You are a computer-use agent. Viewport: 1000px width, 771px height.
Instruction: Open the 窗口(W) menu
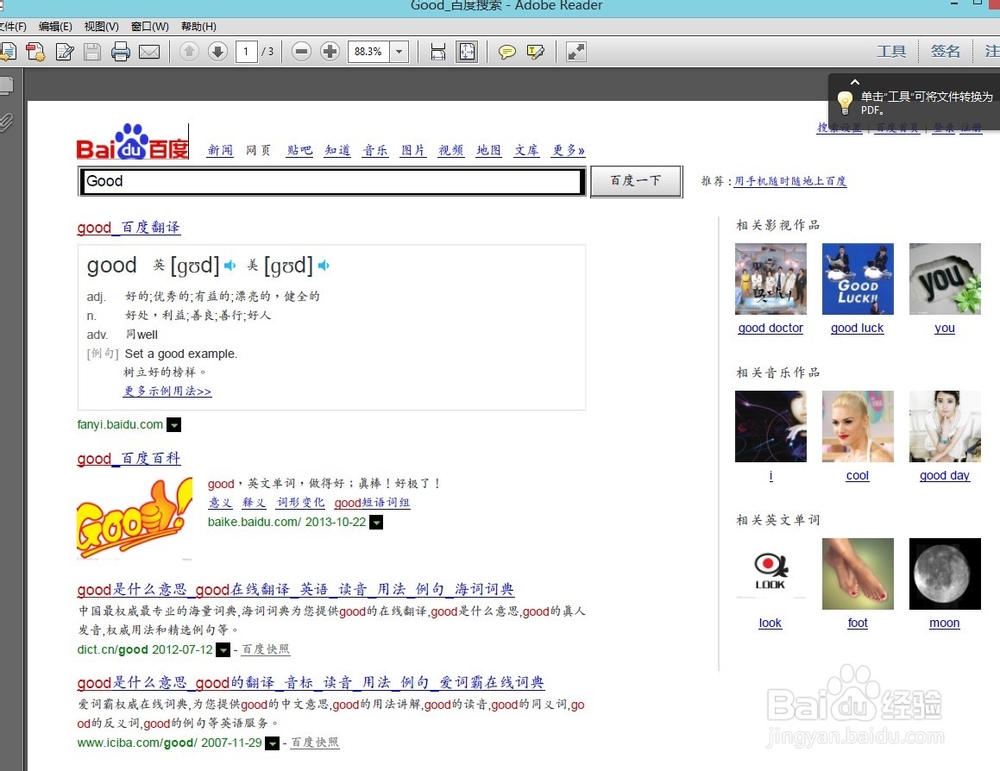click(150, 26)
